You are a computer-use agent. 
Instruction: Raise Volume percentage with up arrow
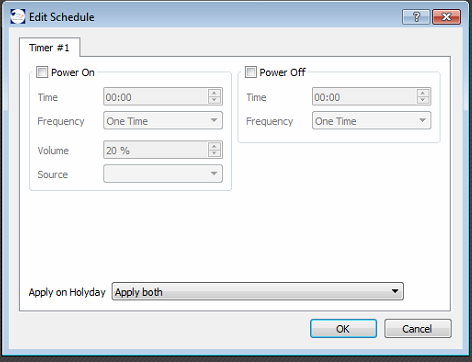point(214,146)
